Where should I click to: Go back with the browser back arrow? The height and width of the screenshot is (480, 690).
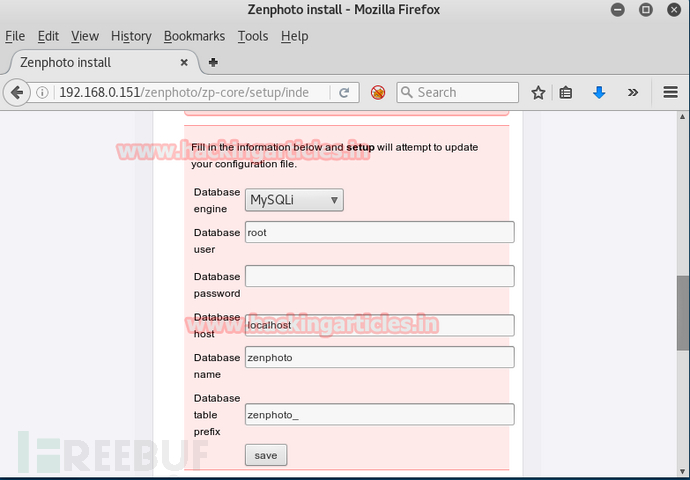17,92
